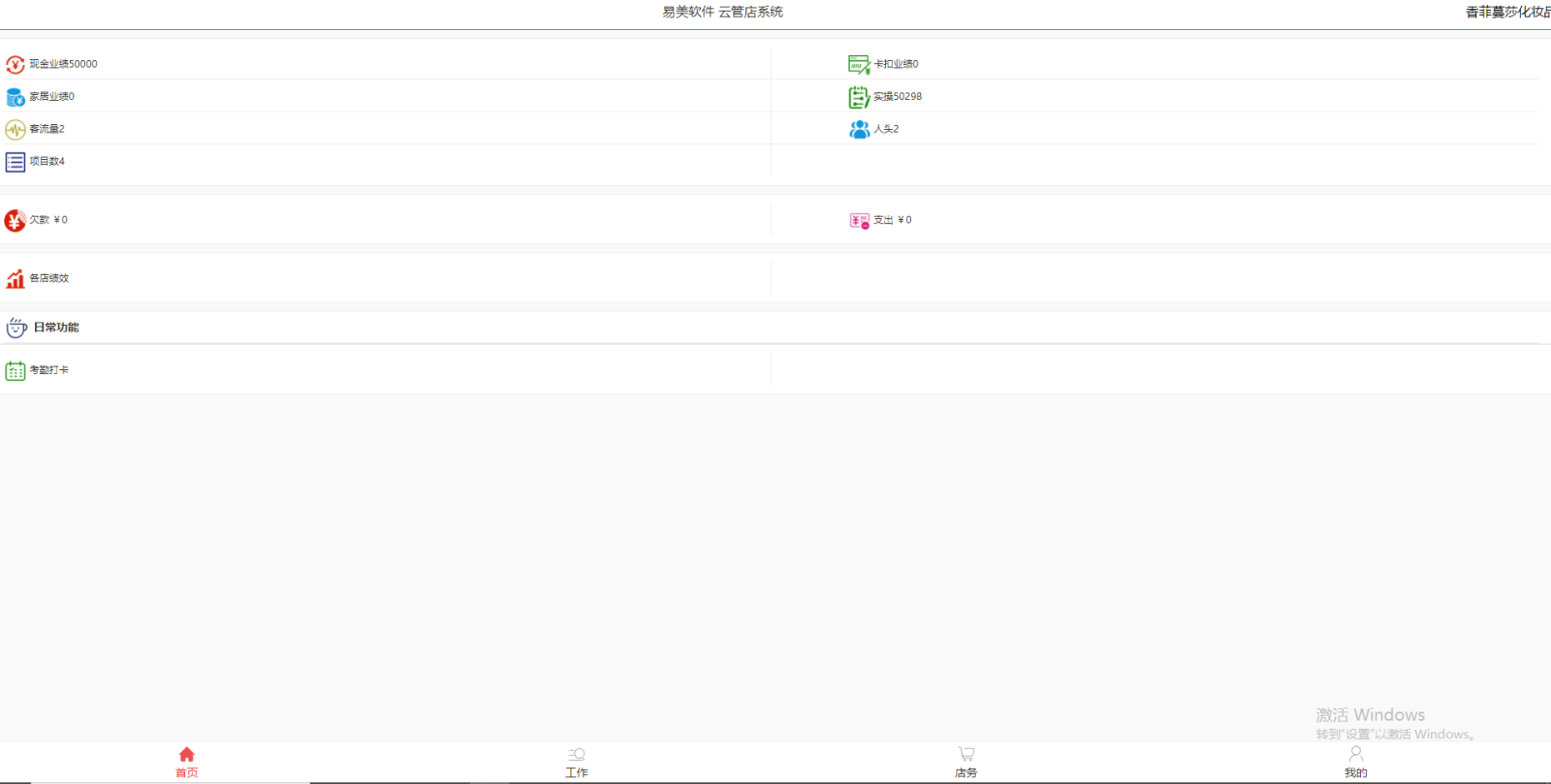Image resolution: width=1551 pixels, height=784 pixels.
Task: Click the red bar chart 各店绩效 icon
Action: coord(15,279)
